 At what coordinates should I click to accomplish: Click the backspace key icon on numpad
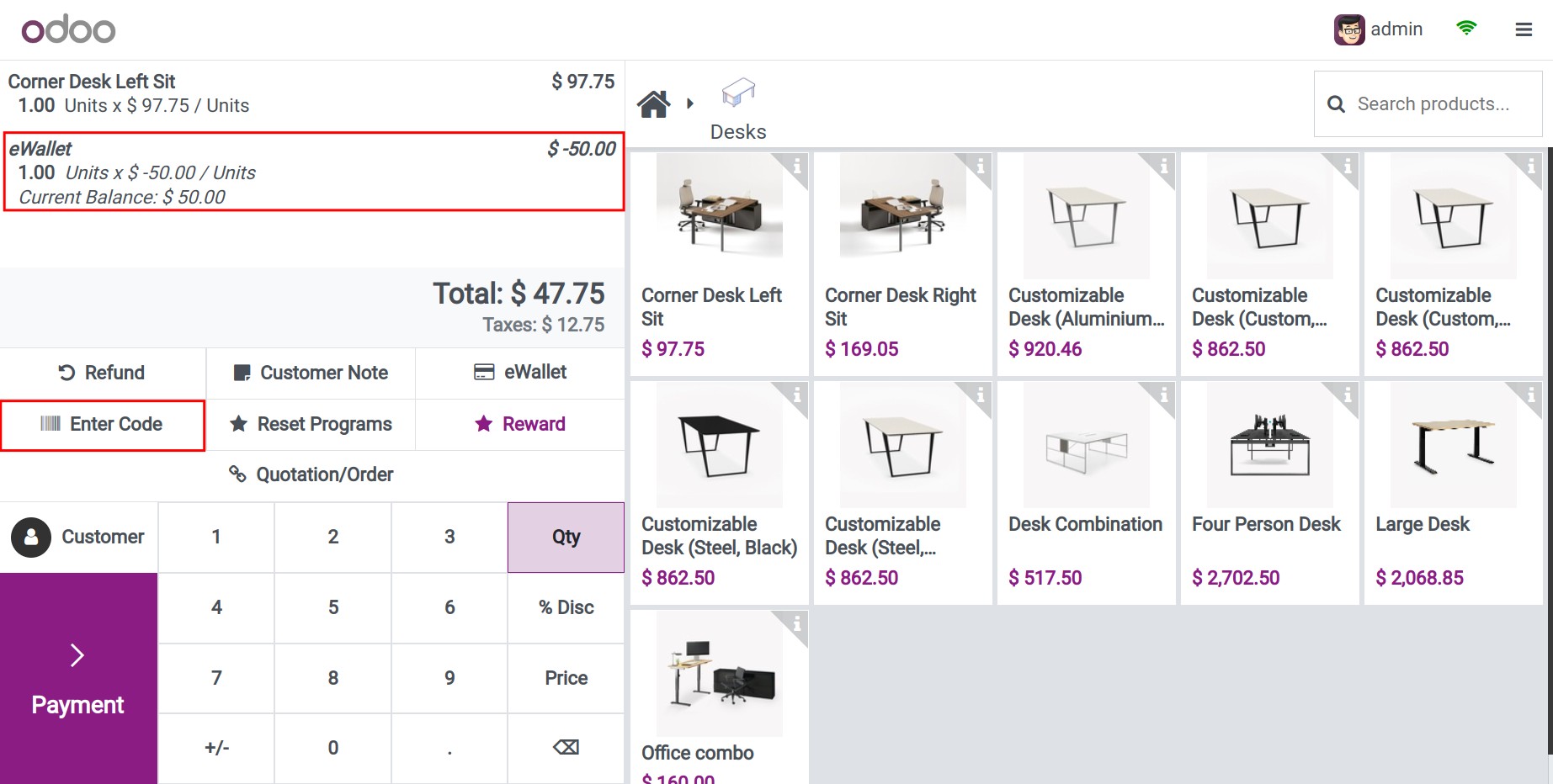566,747
